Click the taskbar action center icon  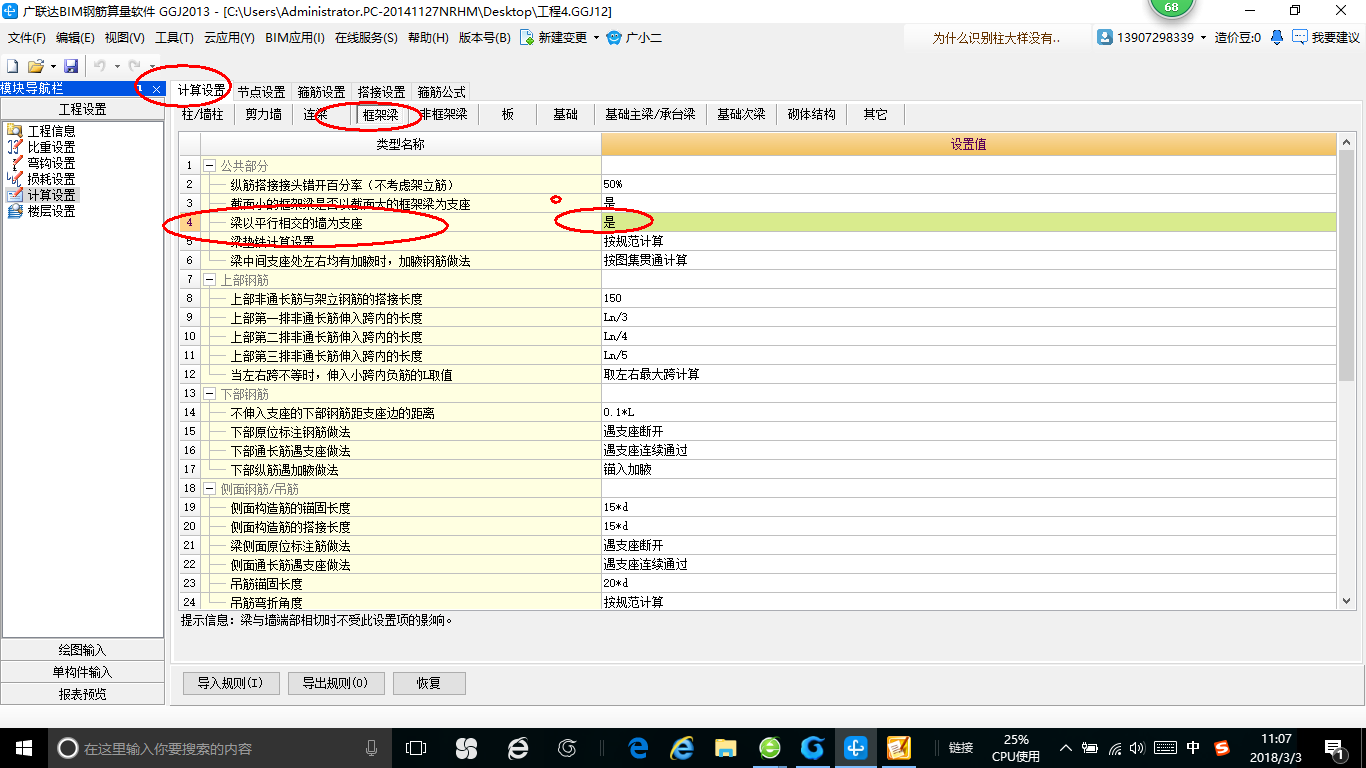coord(1334,748)
